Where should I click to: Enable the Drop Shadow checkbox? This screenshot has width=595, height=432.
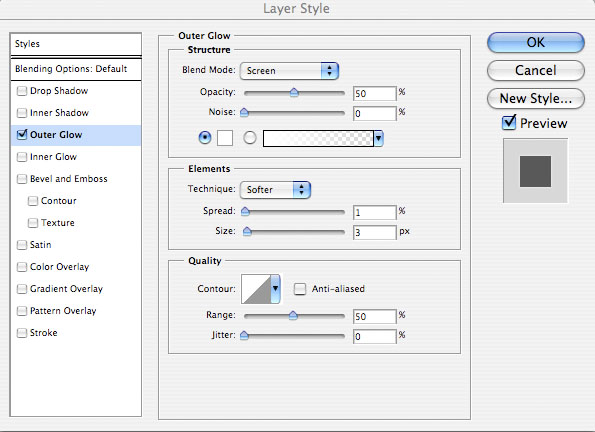[22, 91]
